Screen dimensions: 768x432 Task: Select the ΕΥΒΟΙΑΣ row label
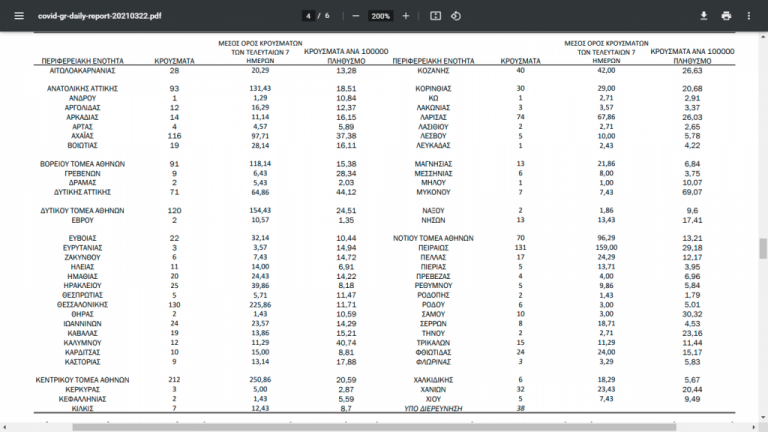click(82, 239)
